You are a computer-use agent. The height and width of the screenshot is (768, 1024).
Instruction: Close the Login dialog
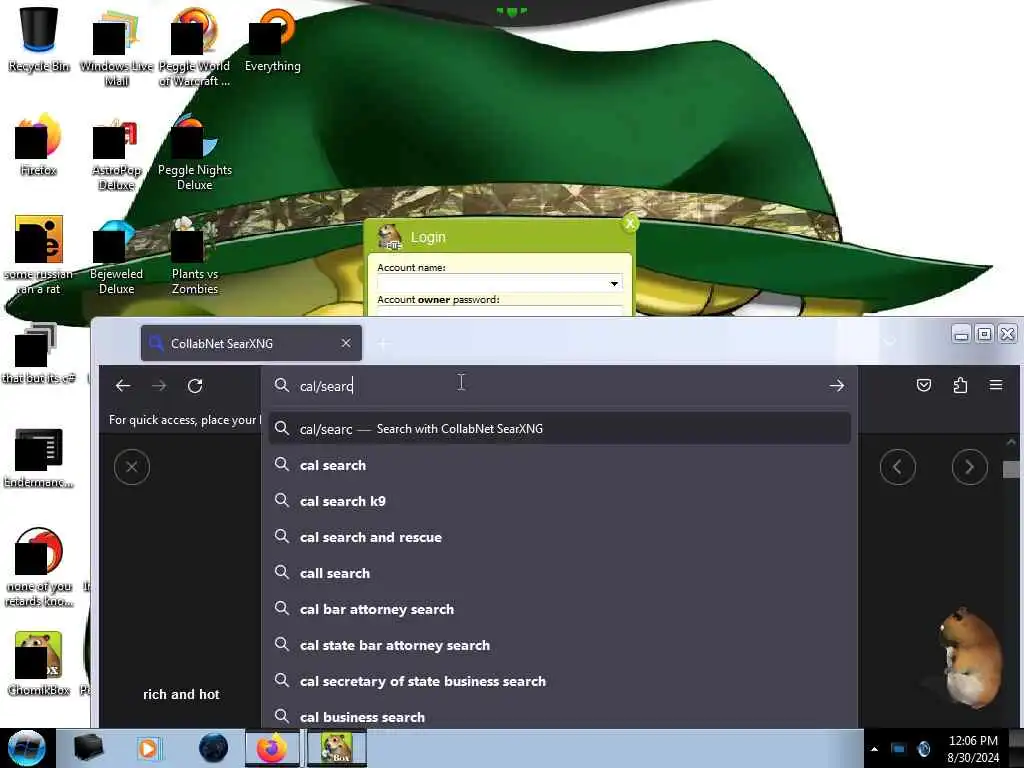click(630, 223)
